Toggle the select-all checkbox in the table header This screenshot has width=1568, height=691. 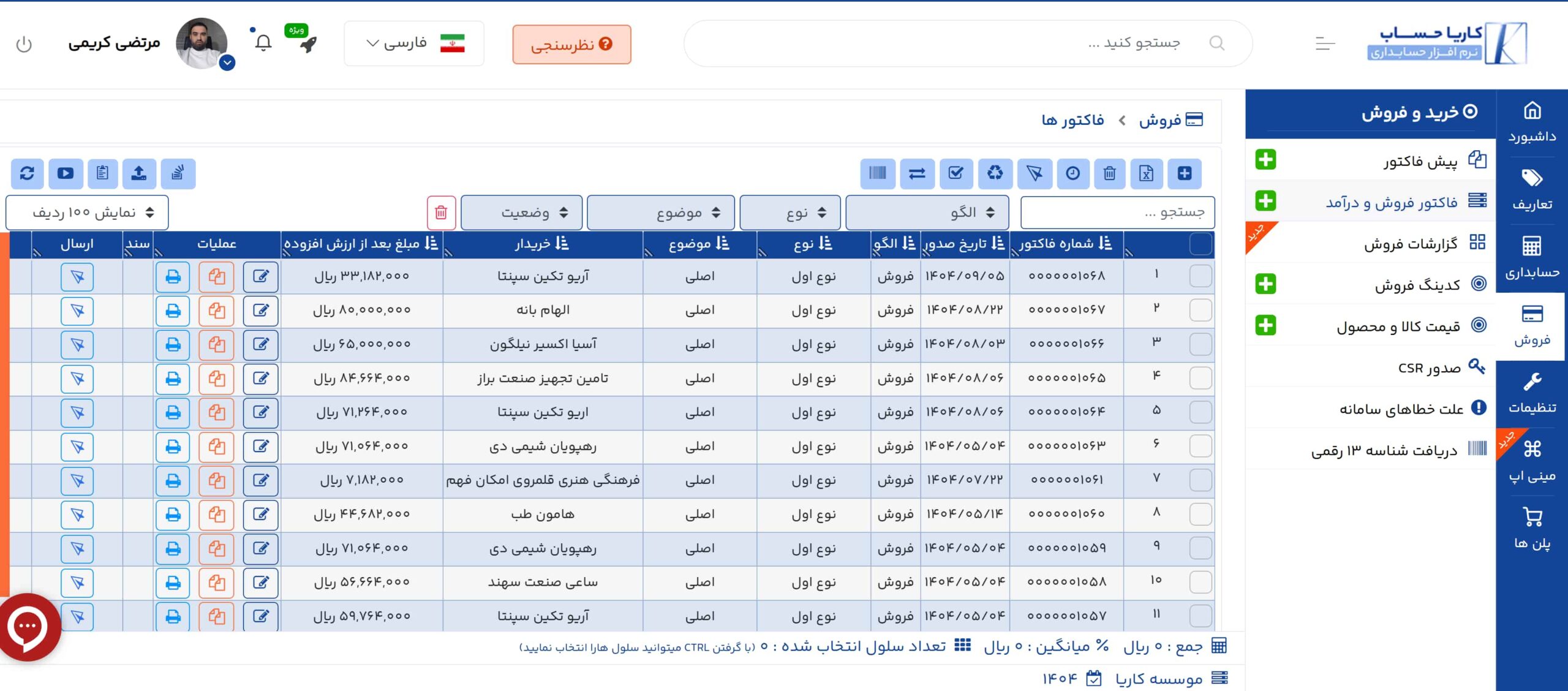1200,243
